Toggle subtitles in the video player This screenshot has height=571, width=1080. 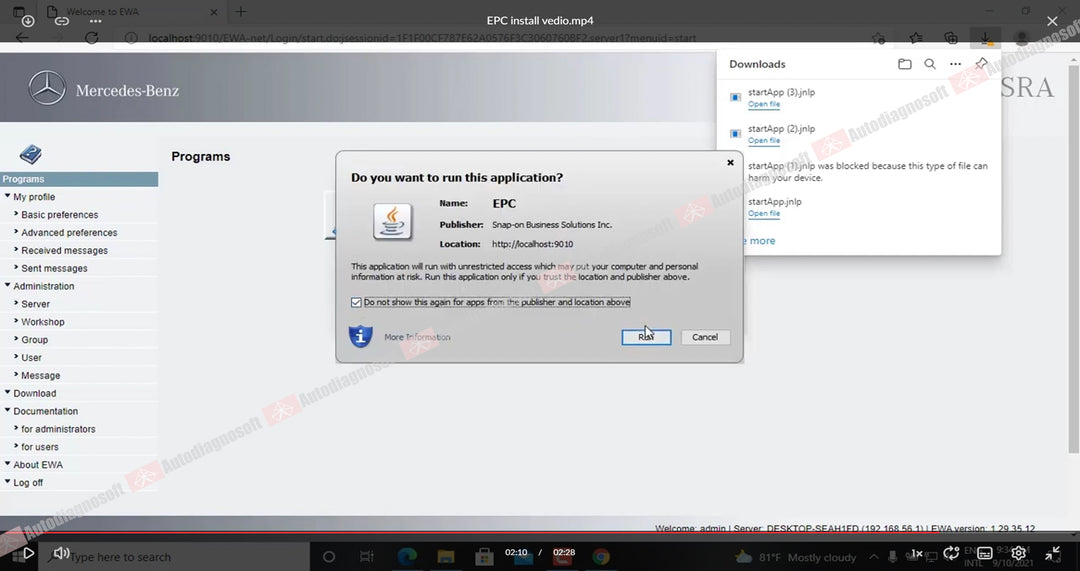tap(985, 553)
